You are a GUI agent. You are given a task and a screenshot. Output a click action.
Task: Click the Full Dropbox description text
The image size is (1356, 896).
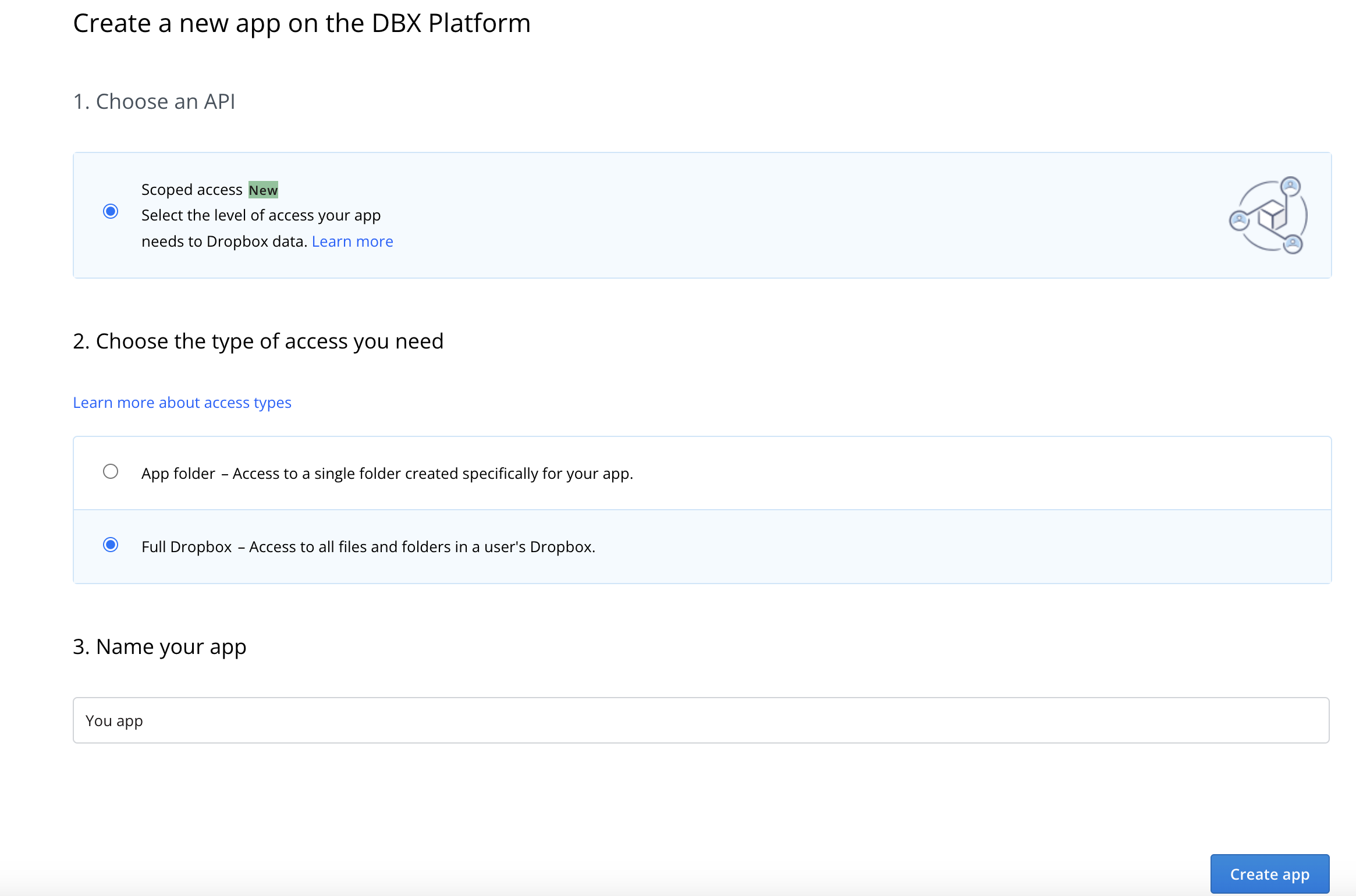423,547
